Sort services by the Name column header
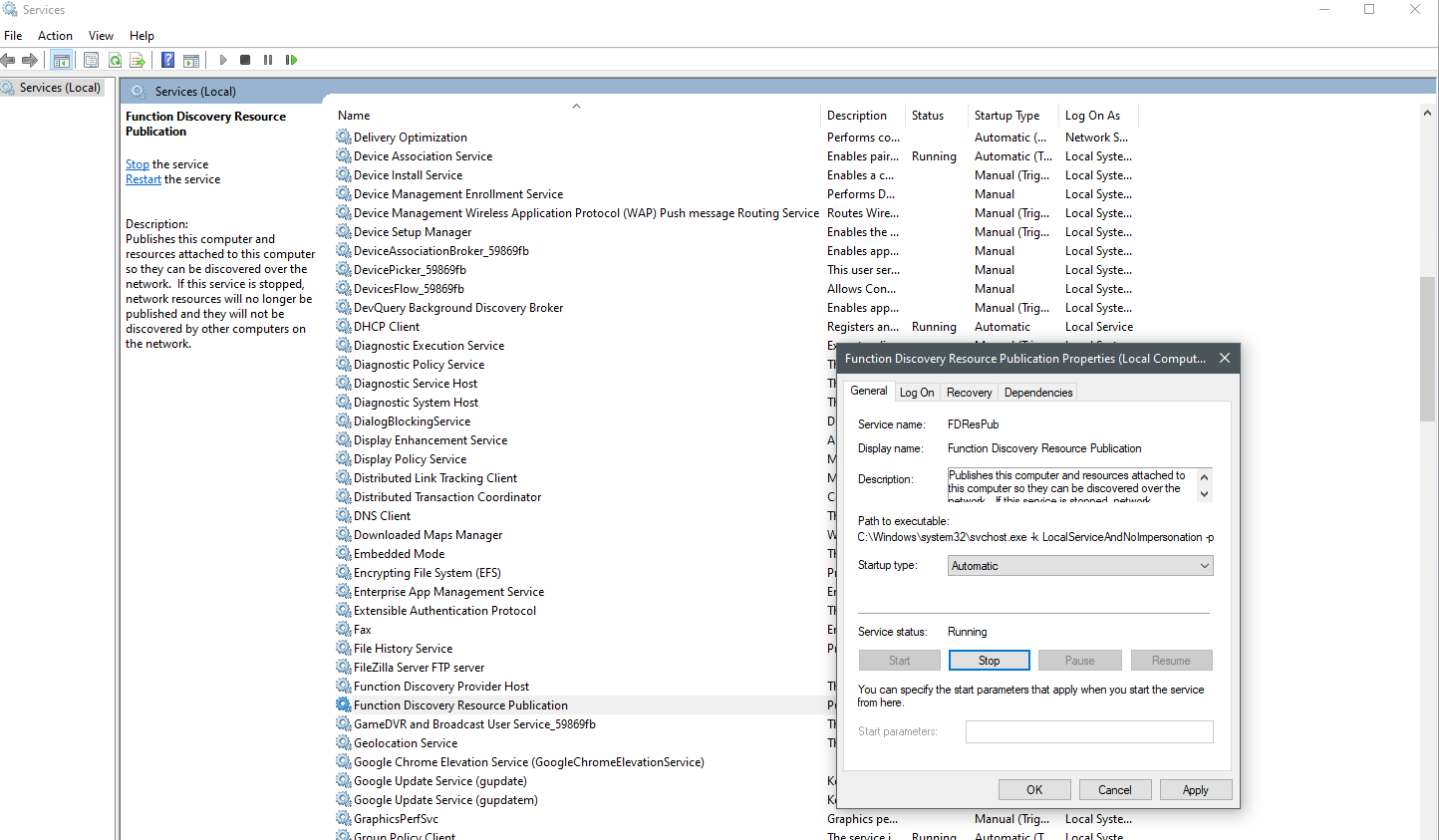The height and width of the screenshot is (840, 1439). pyautogui.click(x=354, y=116)
